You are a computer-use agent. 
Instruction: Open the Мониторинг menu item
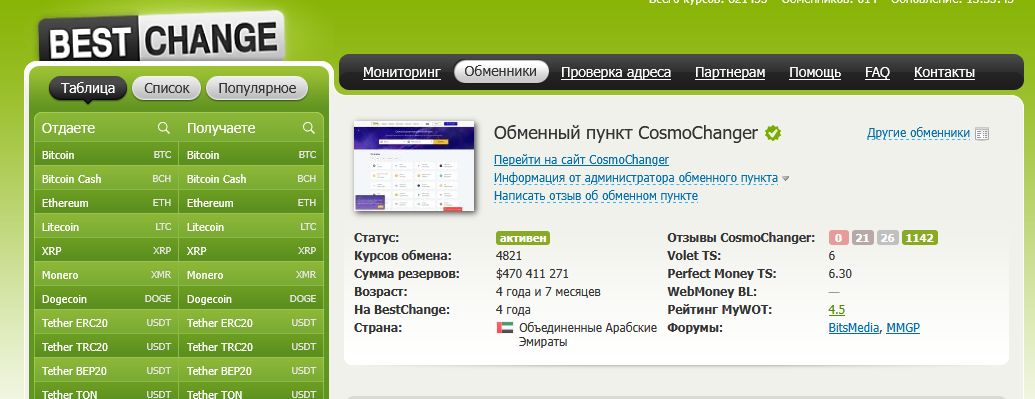(402, 73)
